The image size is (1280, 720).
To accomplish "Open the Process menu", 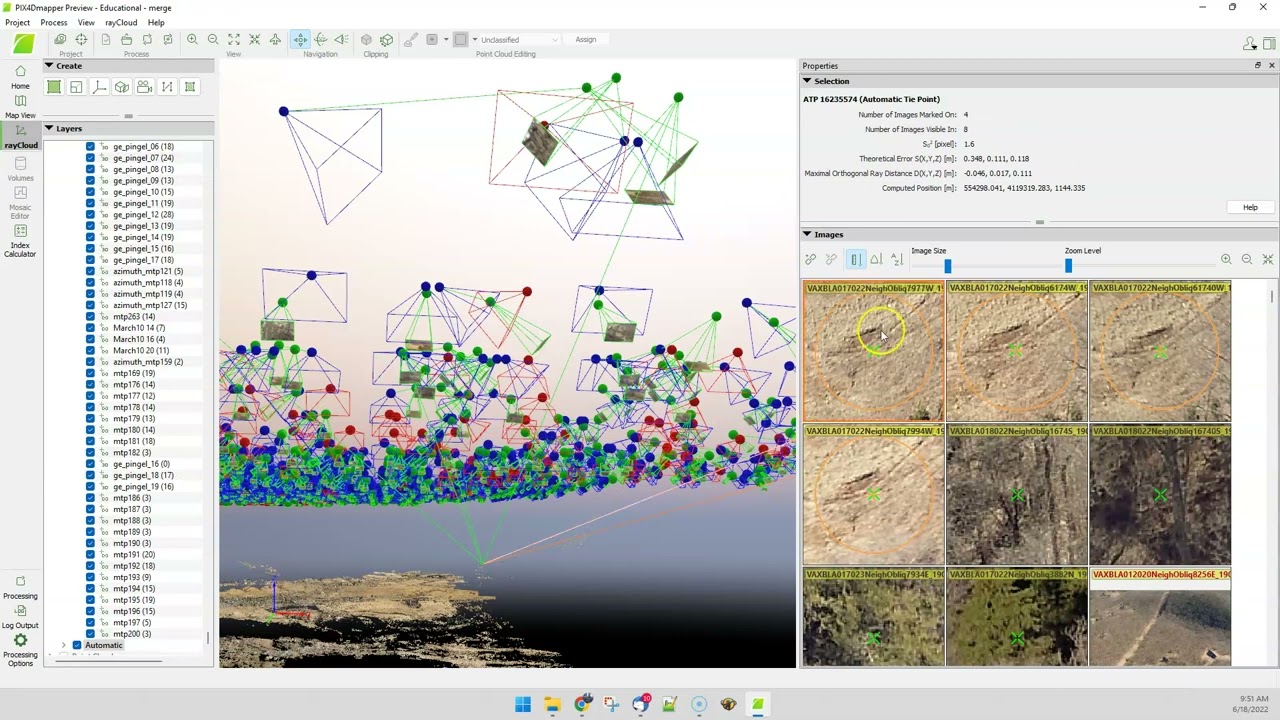I will click(x=54, y=22).
